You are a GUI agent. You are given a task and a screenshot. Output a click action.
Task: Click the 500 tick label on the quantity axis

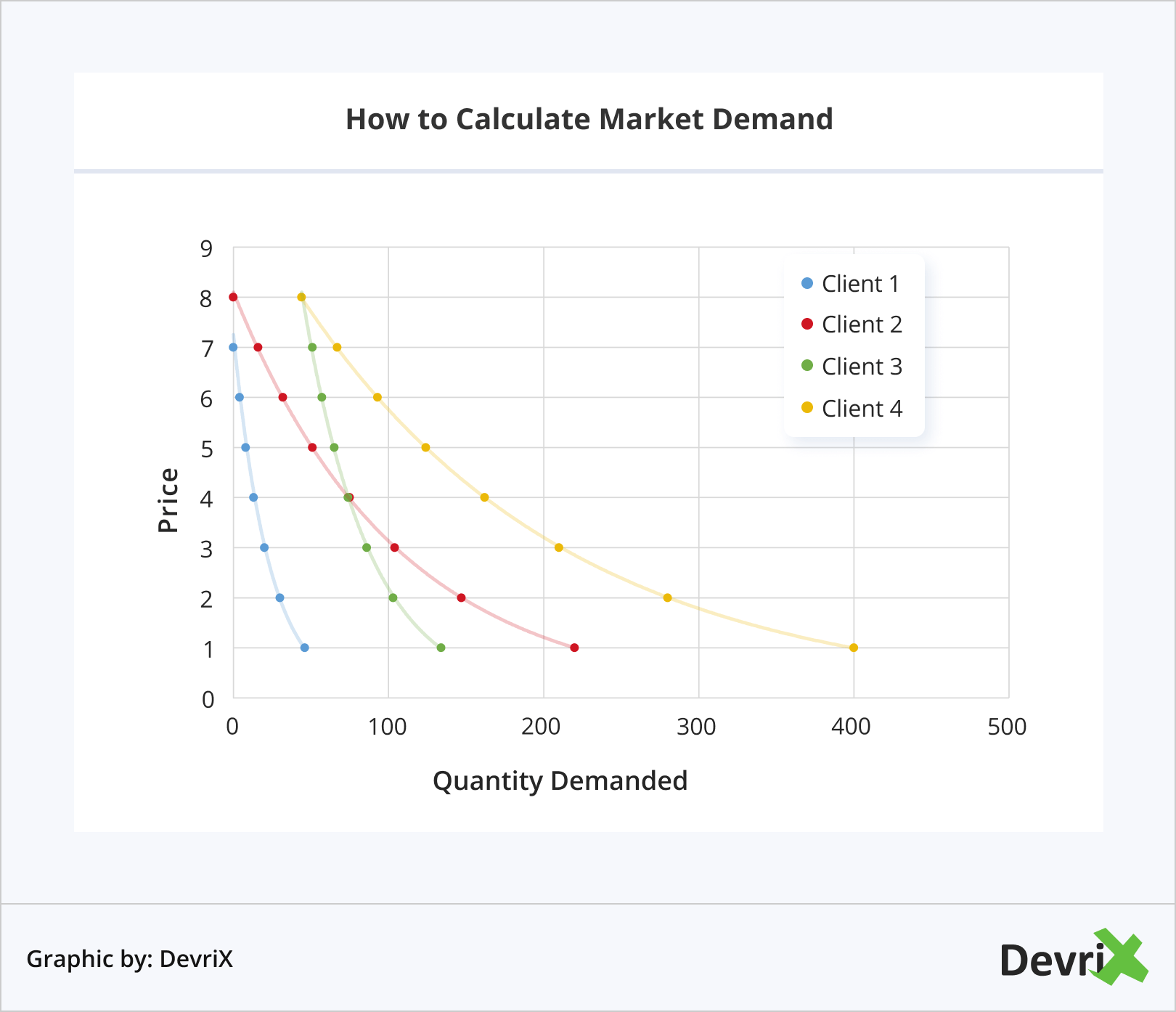[1007, 727]
